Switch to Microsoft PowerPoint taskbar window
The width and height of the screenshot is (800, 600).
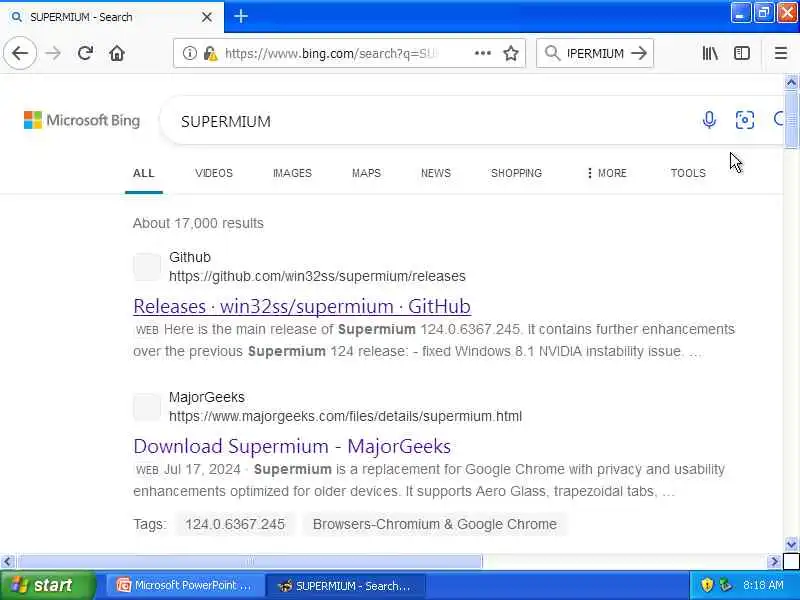click(185, 585)
